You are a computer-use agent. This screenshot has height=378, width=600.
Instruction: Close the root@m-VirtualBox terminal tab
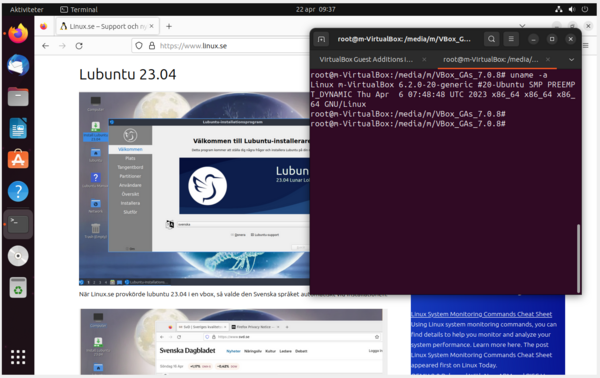(548, 60)
